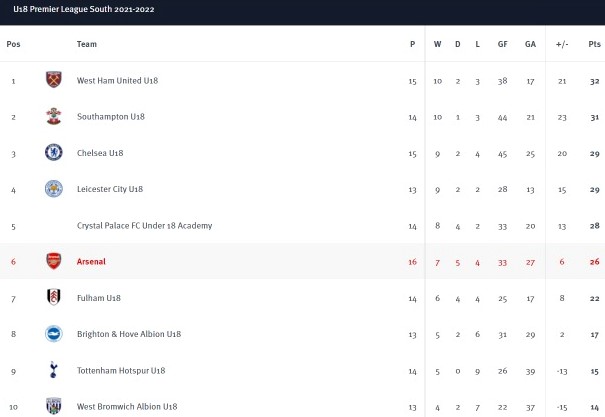Viewport: 605px width, 417px height.
Task: Open Chelsea U18 team name
Action: (x=100, y=153)
